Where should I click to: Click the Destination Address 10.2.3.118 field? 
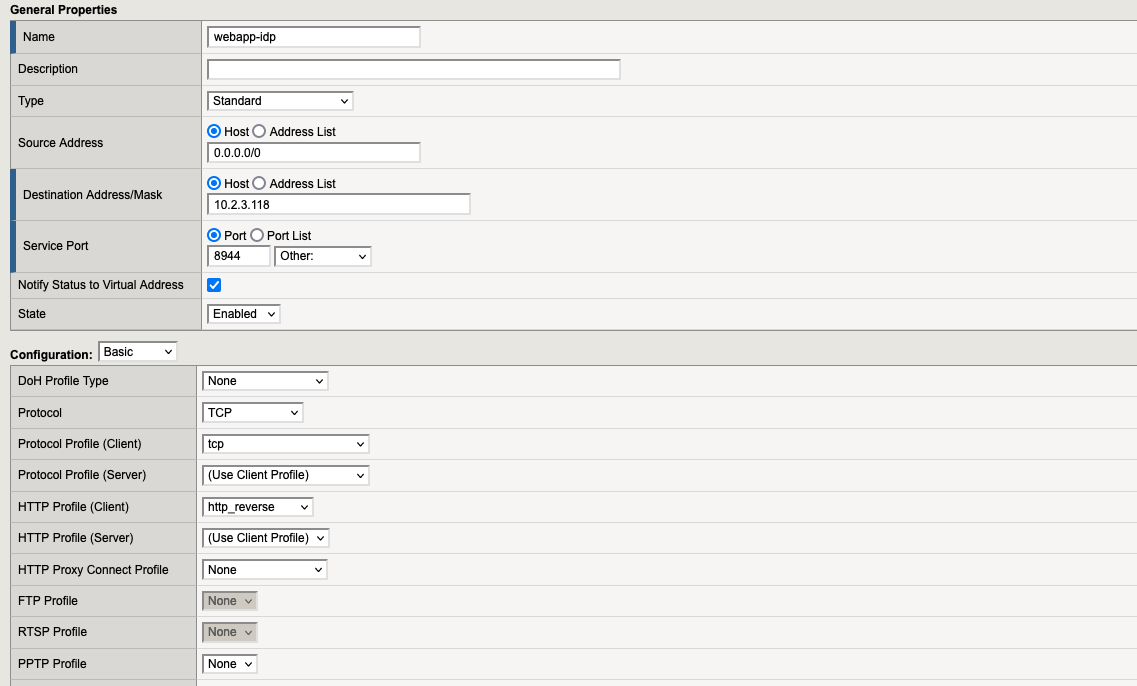(338, 205)
